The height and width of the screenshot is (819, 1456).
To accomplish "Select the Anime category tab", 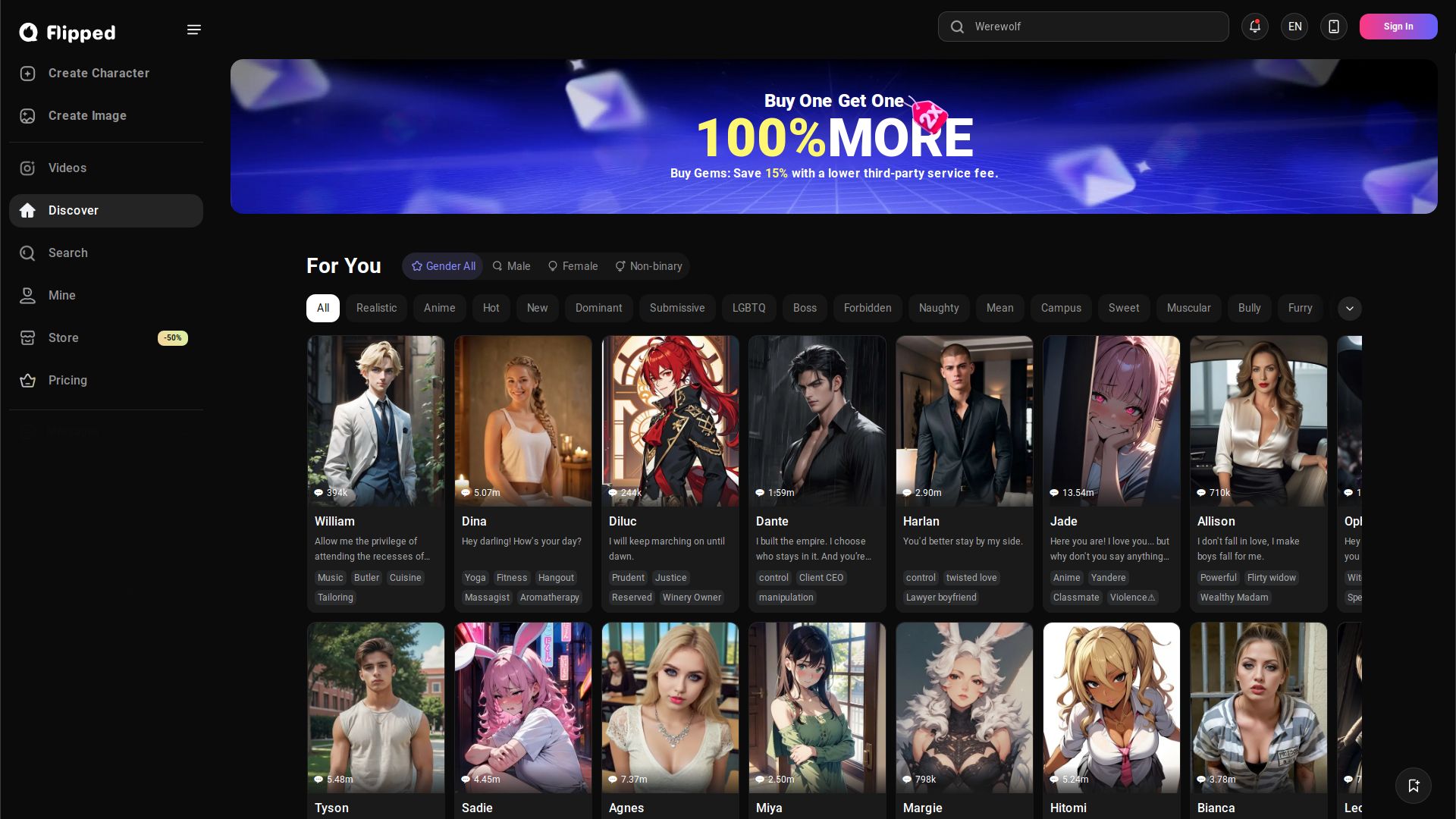I will click(439, 308).
